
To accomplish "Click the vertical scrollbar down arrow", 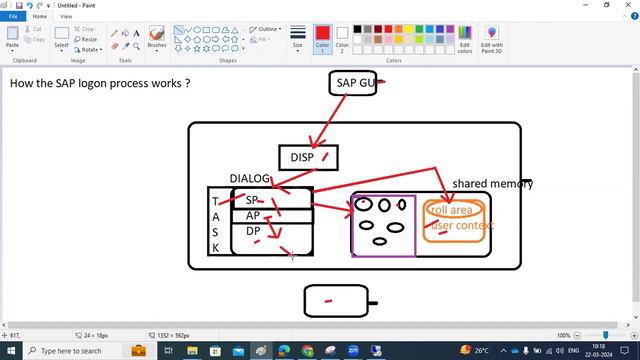I will click(x=636, y=317).
